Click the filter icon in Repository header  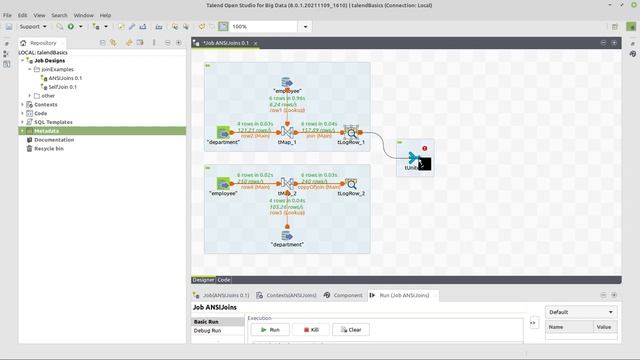[x=113, y=42]
